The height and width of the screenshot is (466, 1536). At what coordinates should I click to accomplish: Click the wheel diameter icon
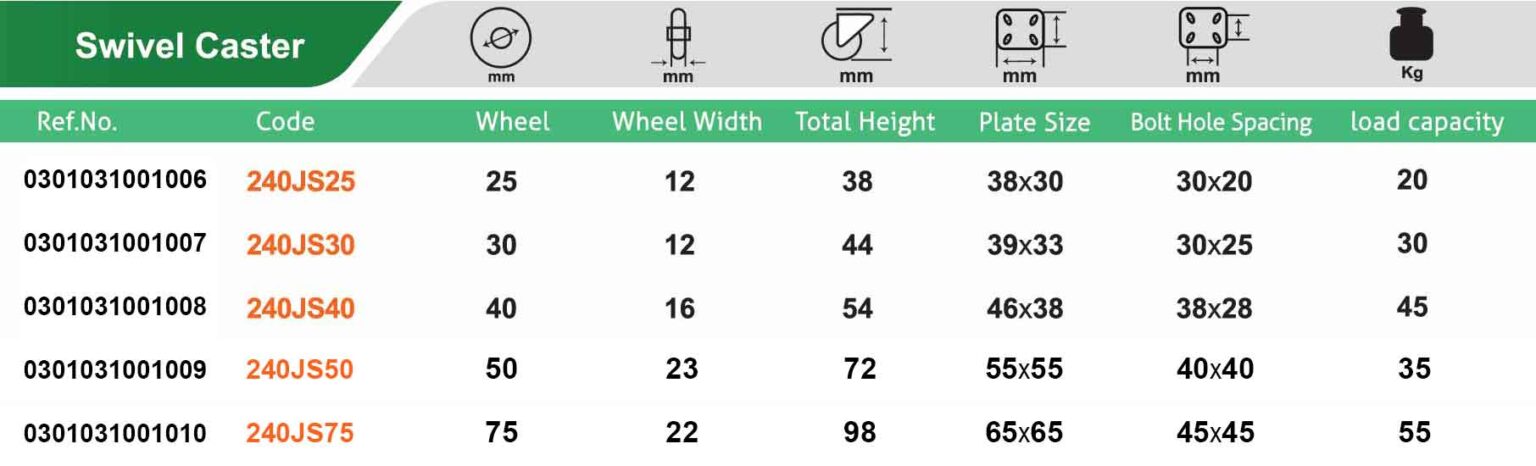click(500, 38)
